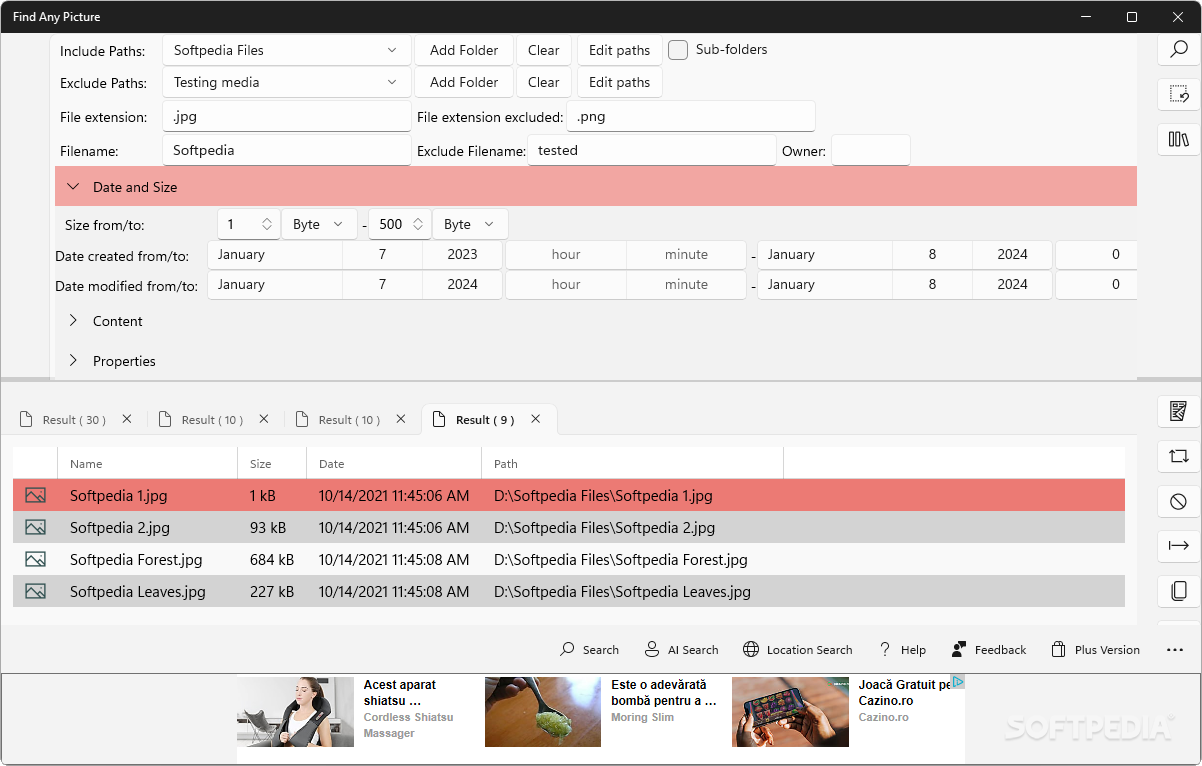Open the Include Paths dropdown
Viewport: 1202px width, 766px height.
[287, 50]
